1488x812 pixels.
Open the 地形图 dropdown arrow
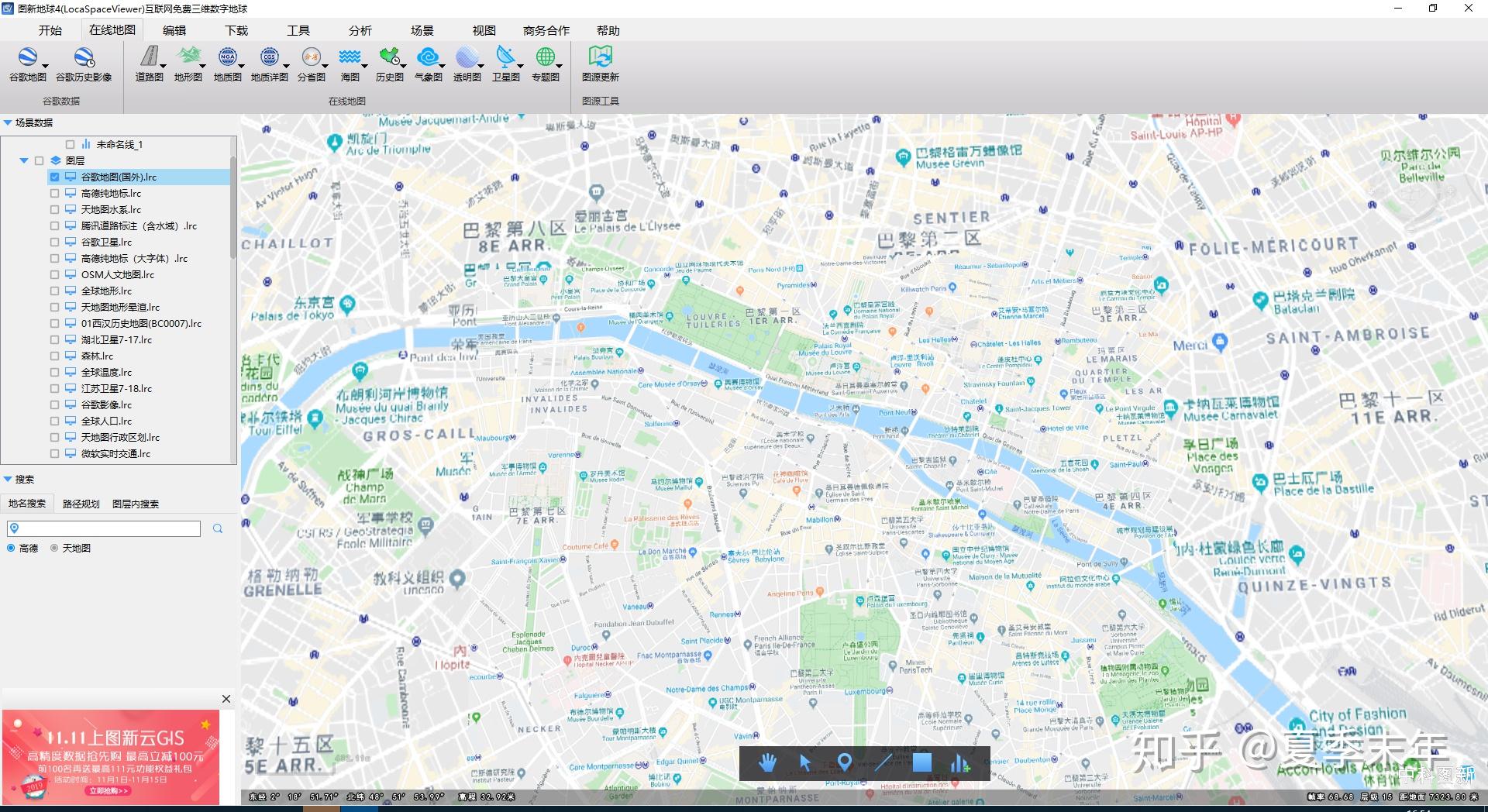tap(202, 66)
